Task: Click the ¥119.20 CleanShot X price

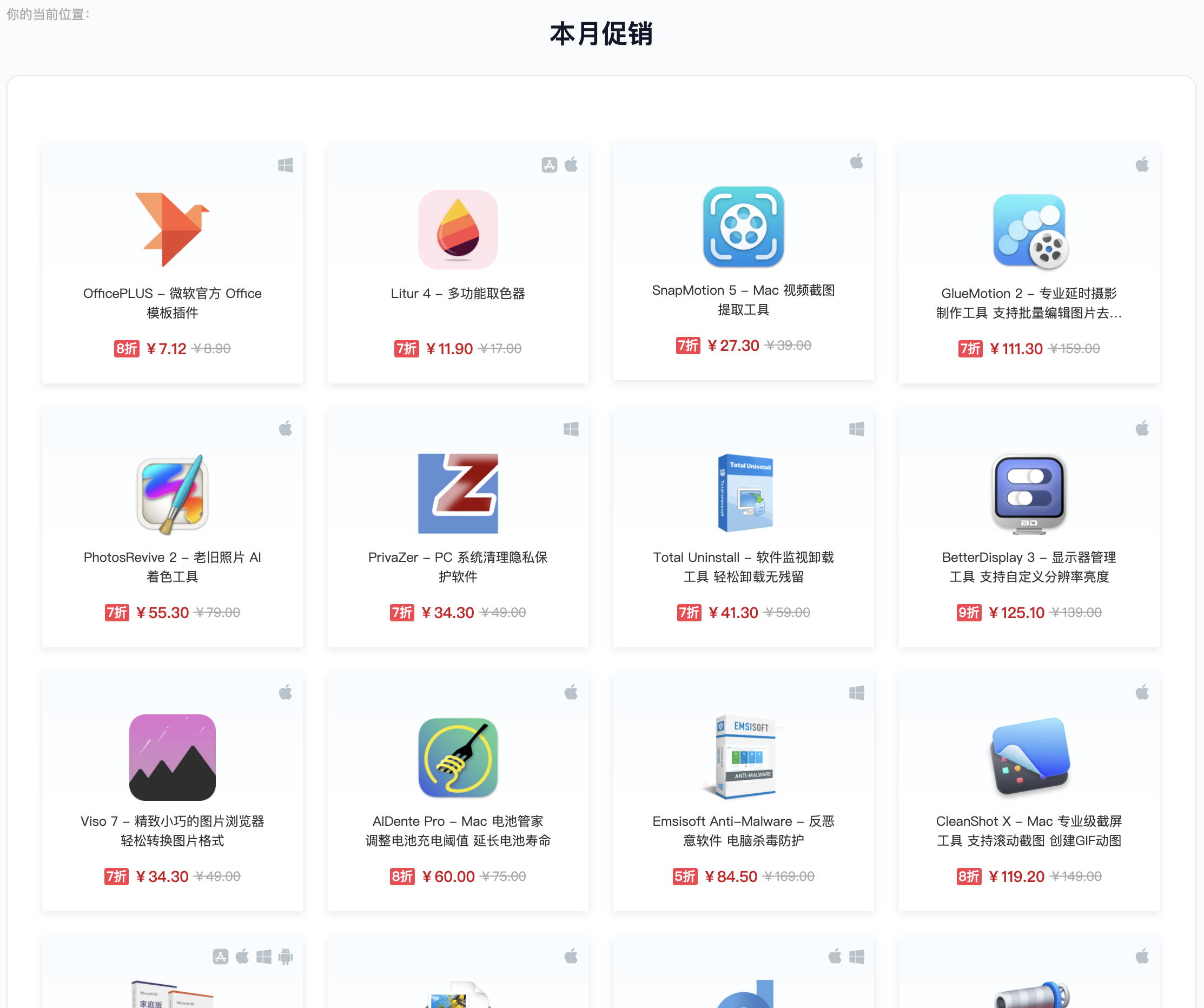Action: coord(1016,876)
